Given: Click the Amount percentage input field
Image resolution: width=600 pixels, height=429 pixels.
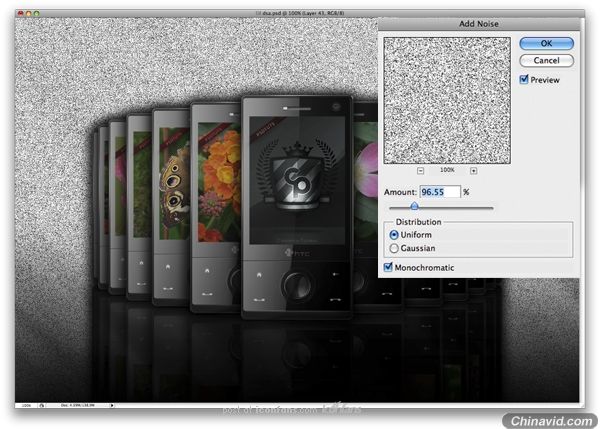Looking at the screenshot, I should tap(439, 191).
